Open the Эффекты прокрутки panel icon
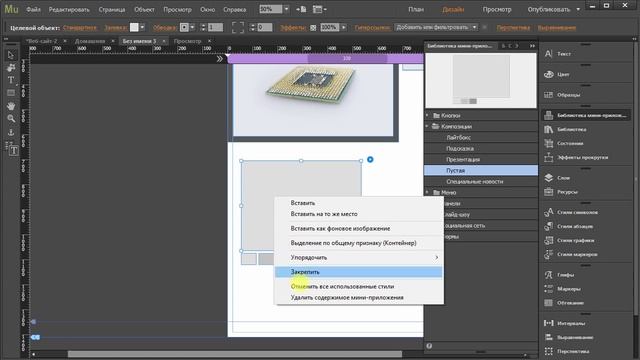Image resolution: width=640 pixels, height=360 pixels. click(549, 157)
